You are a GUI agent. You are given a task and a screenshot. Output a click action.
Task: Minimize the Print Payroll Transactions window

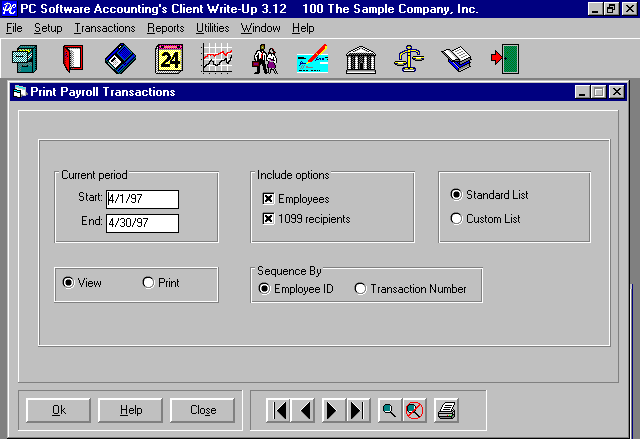tap(582, 92)
